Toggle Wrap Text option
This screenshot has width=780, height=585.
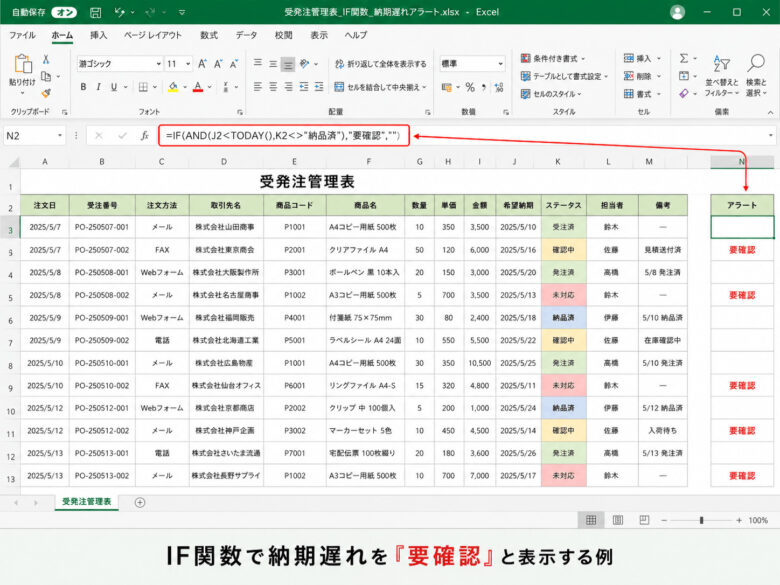[381, 64]
